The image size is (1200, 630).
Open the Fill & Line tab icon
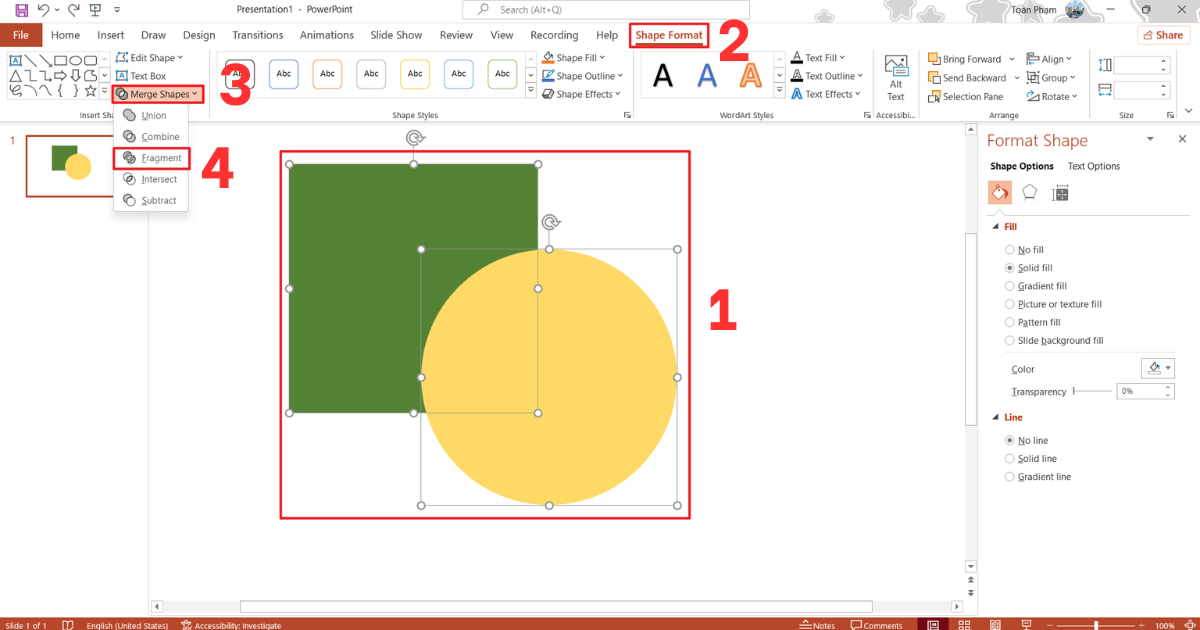[999, 193]
